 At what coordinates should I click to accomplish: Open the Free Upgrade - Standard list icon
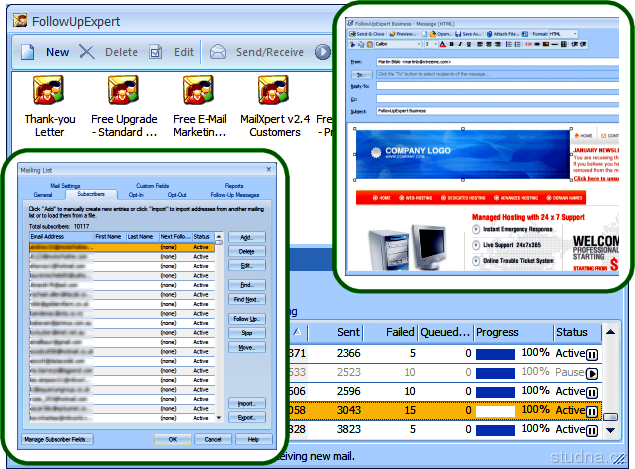click(124, 90)
